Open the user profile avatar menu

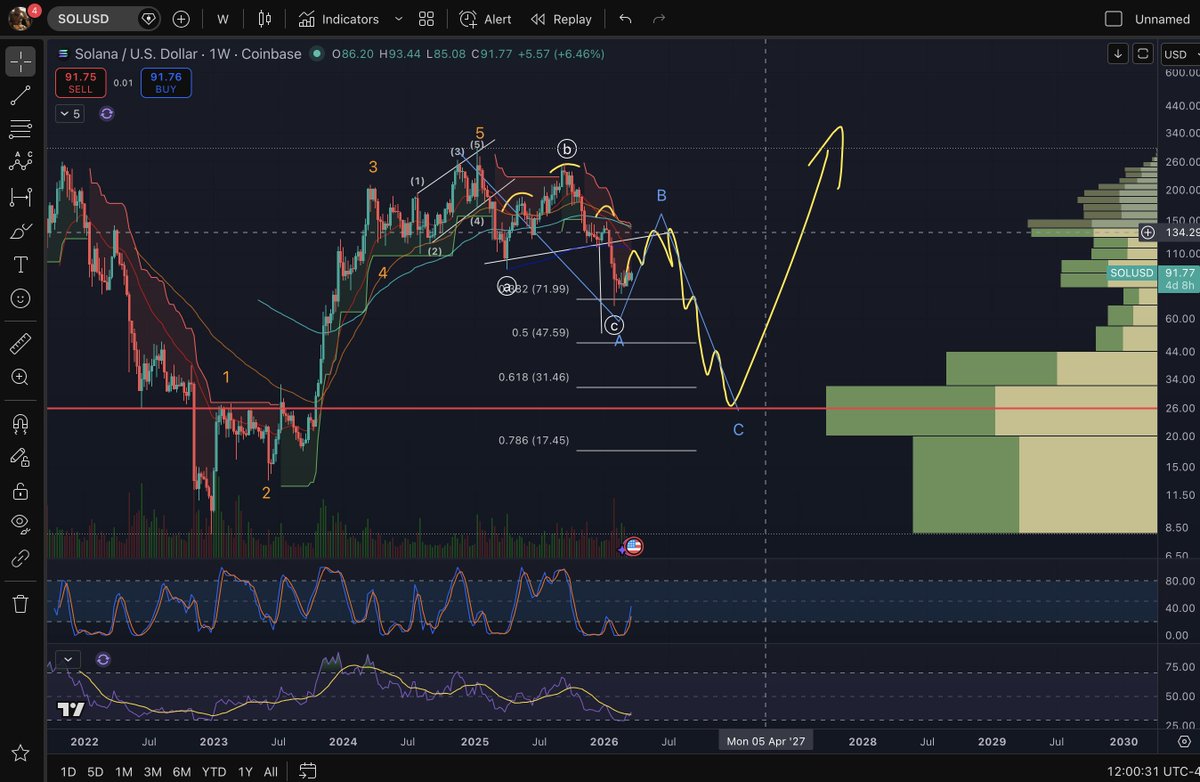tap(20, 18)
